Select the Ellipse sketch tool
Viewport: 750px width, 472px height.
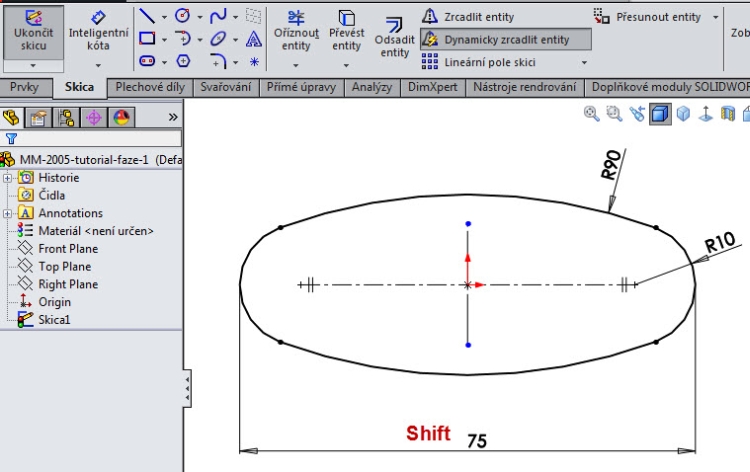pyautogui.click(x=218, y=38)
